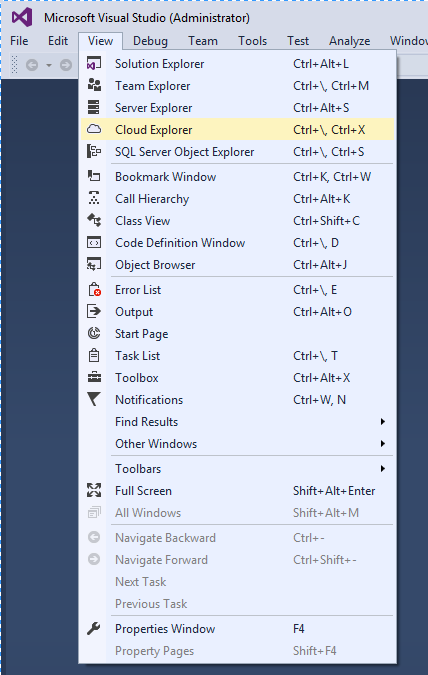Open SQL Server Object Explorer entry

[x=238, y=152]
